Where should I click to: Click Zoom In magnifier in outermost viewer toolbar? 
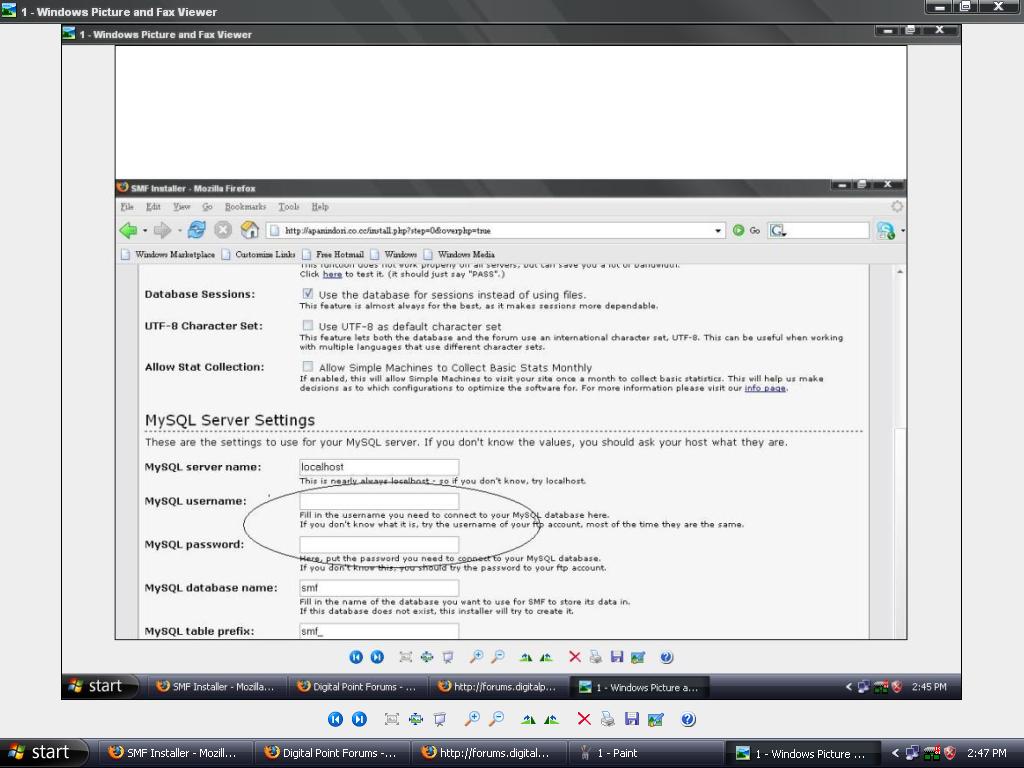tap(472, 719)
